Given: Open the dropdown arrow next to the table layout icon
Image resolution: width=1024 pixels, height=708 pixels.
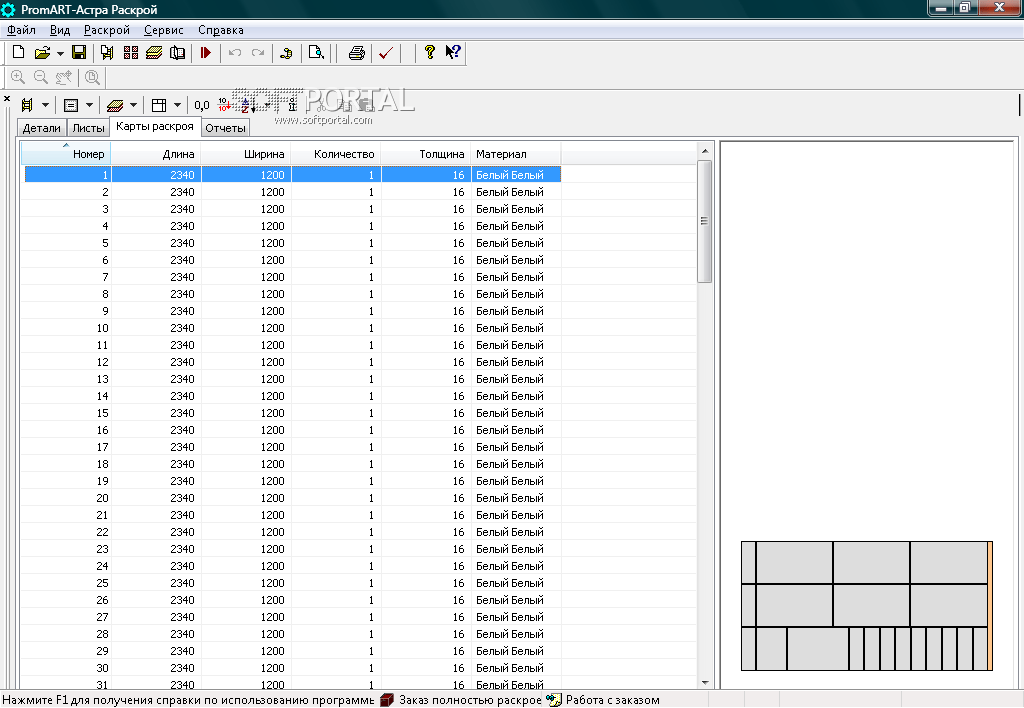Looking at the screenshot, I should tap(178, 105).
